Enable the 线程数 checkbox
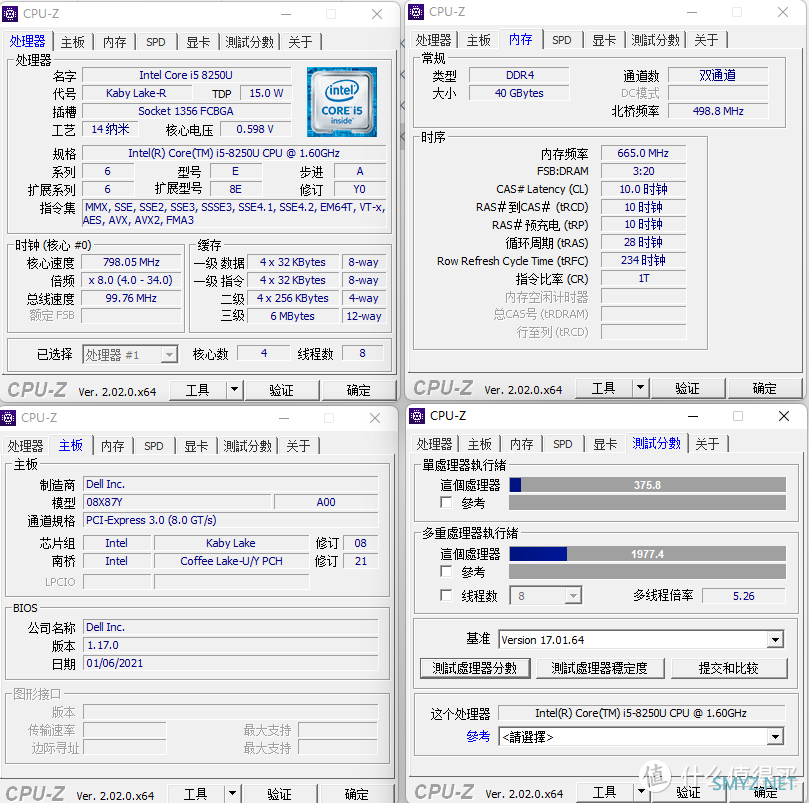 click(446, 596)
